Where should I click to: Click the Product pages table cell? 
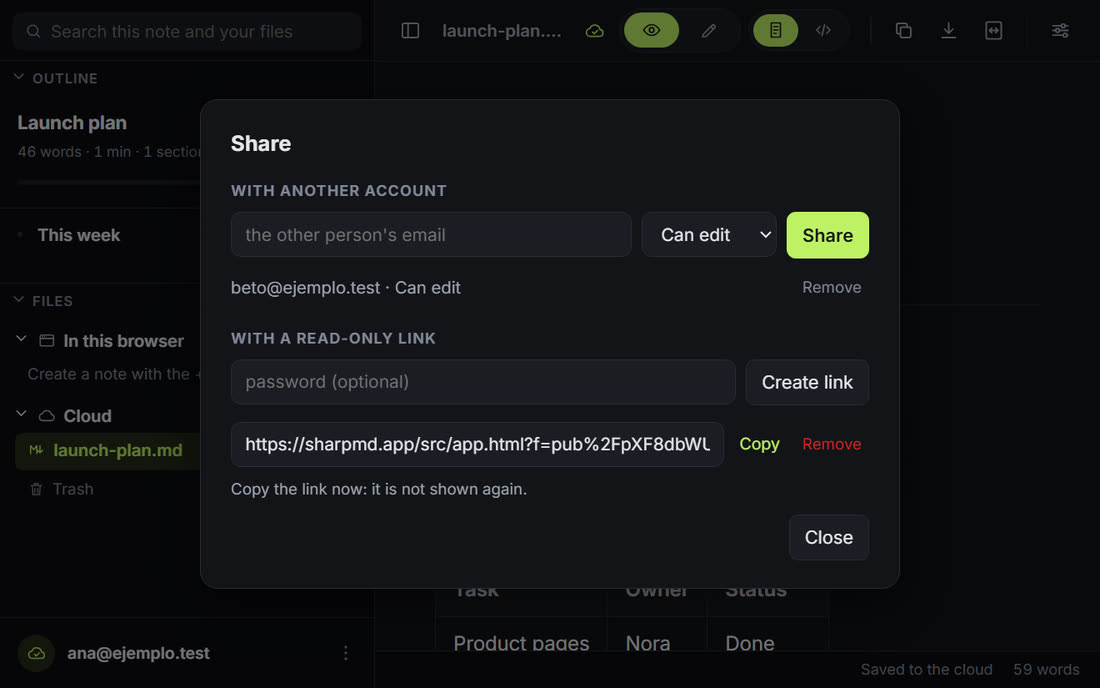521,643
